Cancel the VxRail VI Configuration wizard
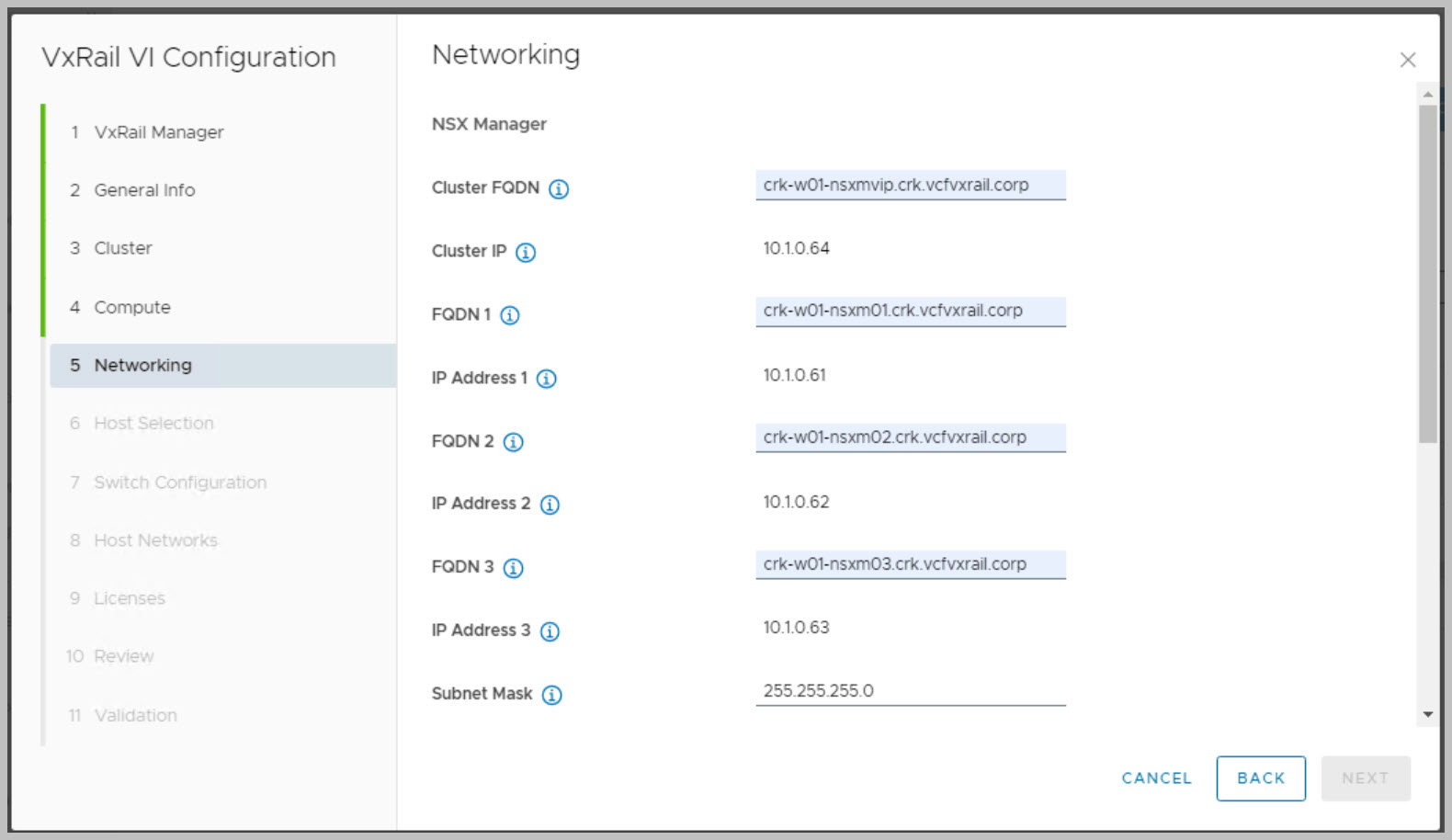Viewport: 1452px width, 840px height. point(1156,778)
